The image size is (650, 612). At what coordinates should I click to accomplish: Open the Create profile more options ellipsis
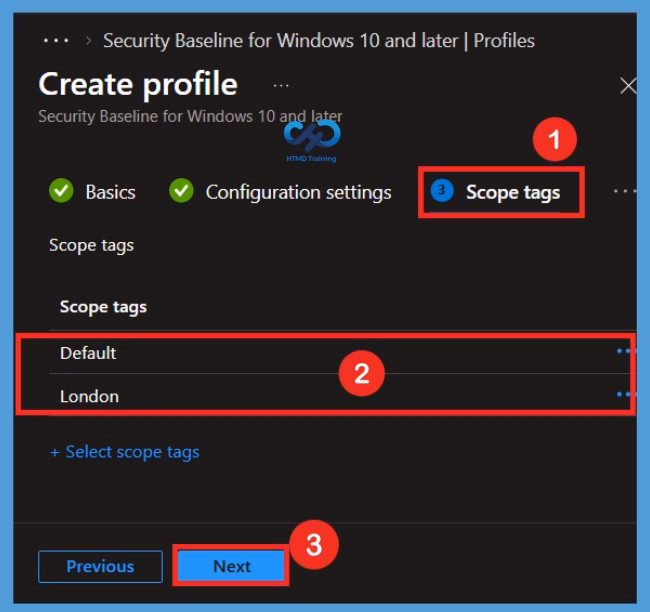pyautogui.click(x=281, y=86)
